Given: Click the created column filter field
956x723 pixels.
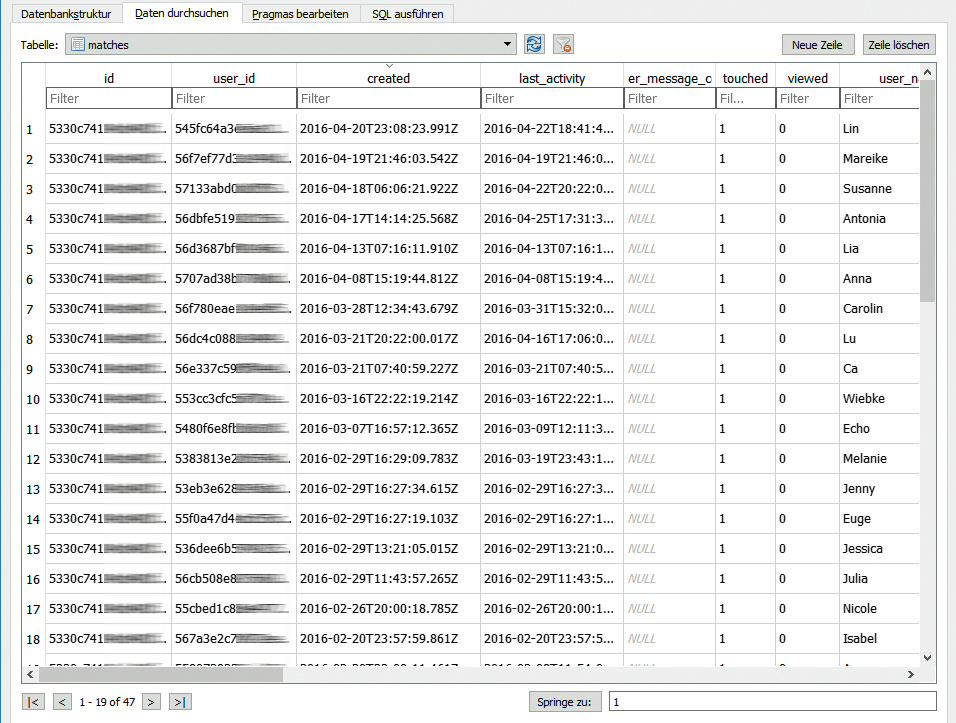Looking at the screenshot, I should [x=388, y=98].
